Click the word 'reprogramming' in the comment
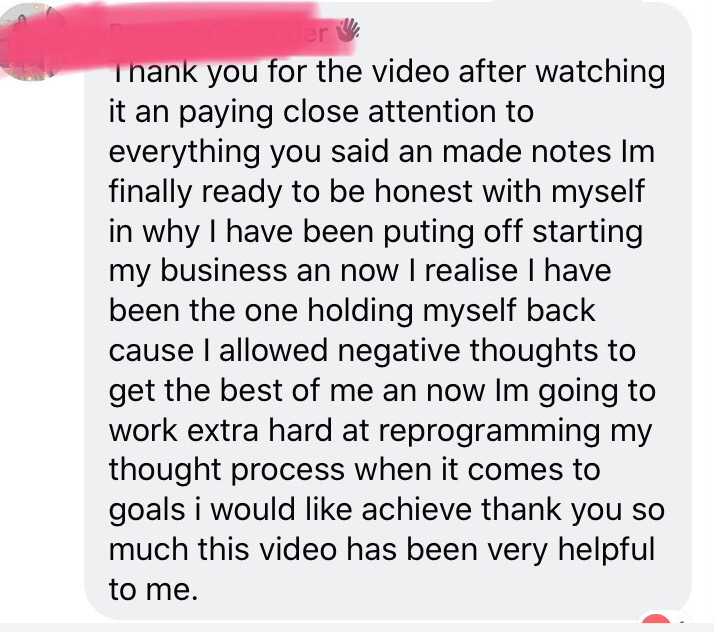Image resolution: width=714 pixels, height=632 pixels. 490,432
